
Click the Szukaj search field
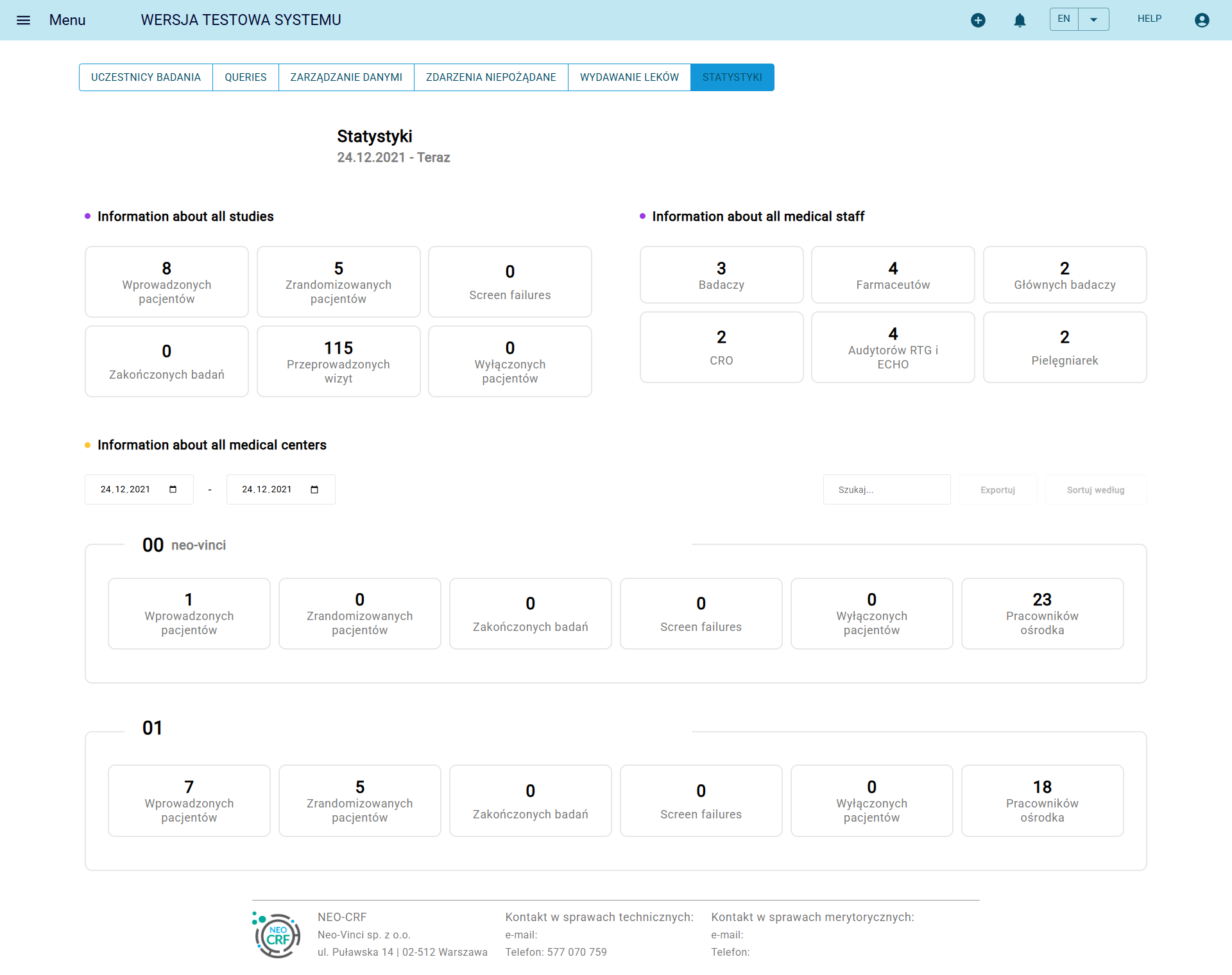(886, 490)
